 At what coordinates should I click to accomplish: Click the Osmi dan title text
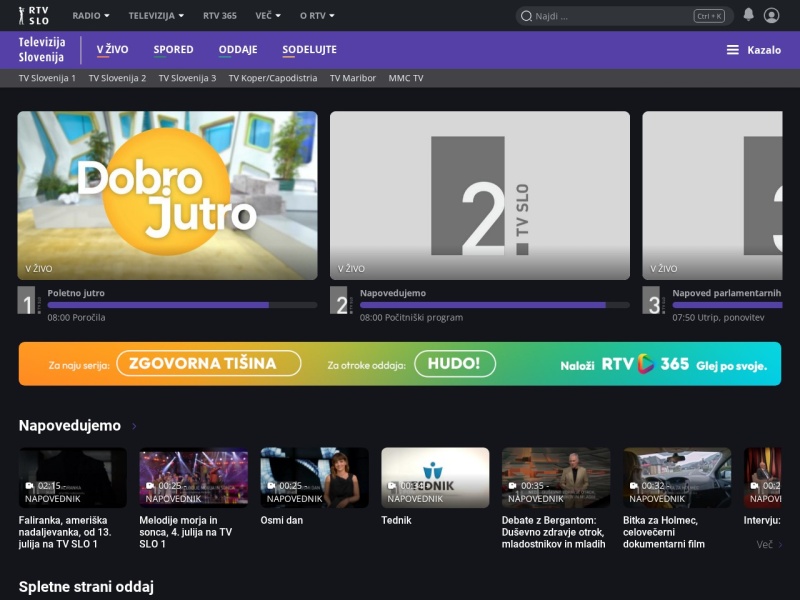coord(282,520)
